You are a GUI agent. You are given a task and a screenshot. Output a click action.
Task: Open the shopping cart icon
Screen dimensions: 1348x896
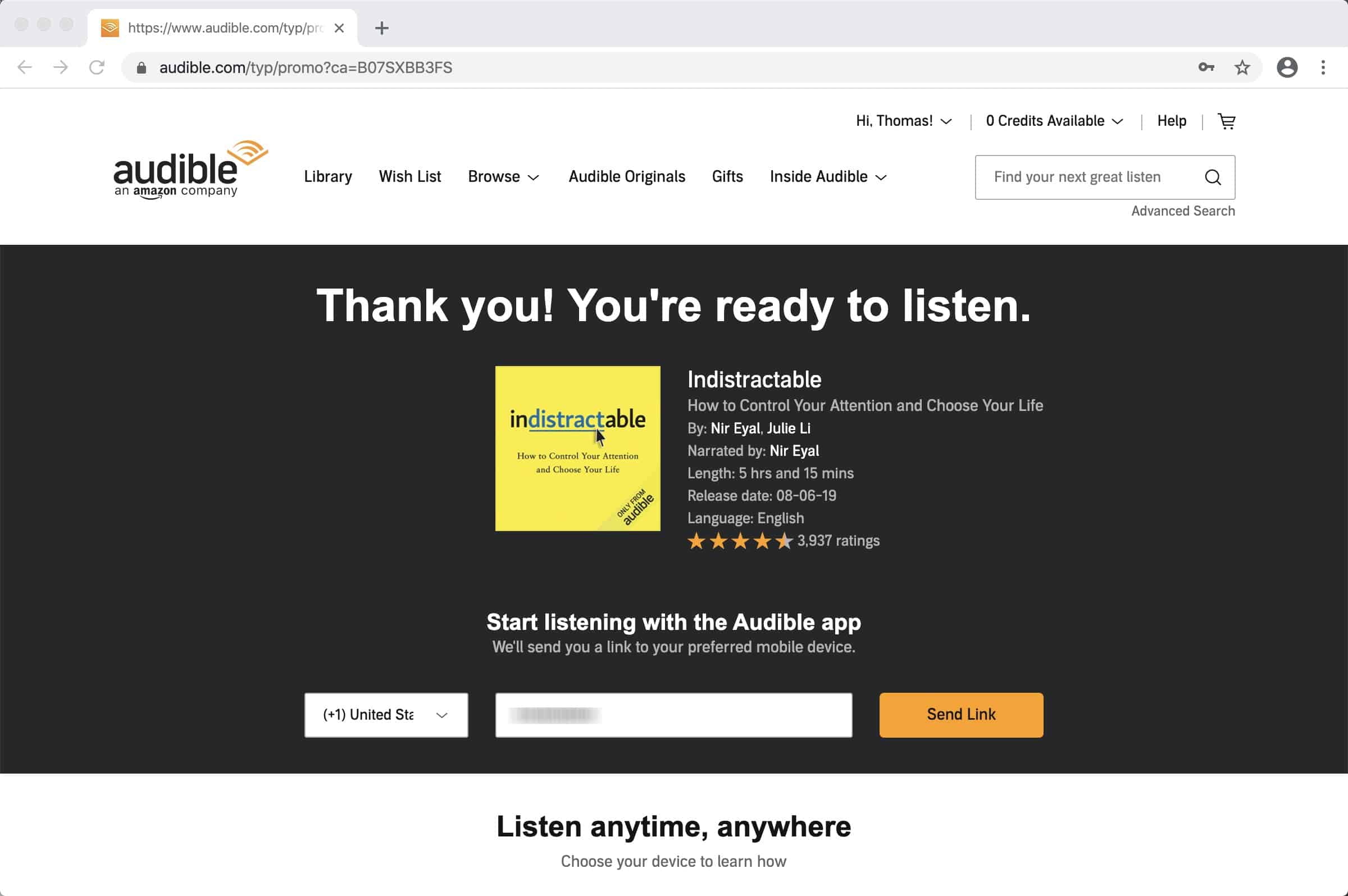[x=1227, y=121]
